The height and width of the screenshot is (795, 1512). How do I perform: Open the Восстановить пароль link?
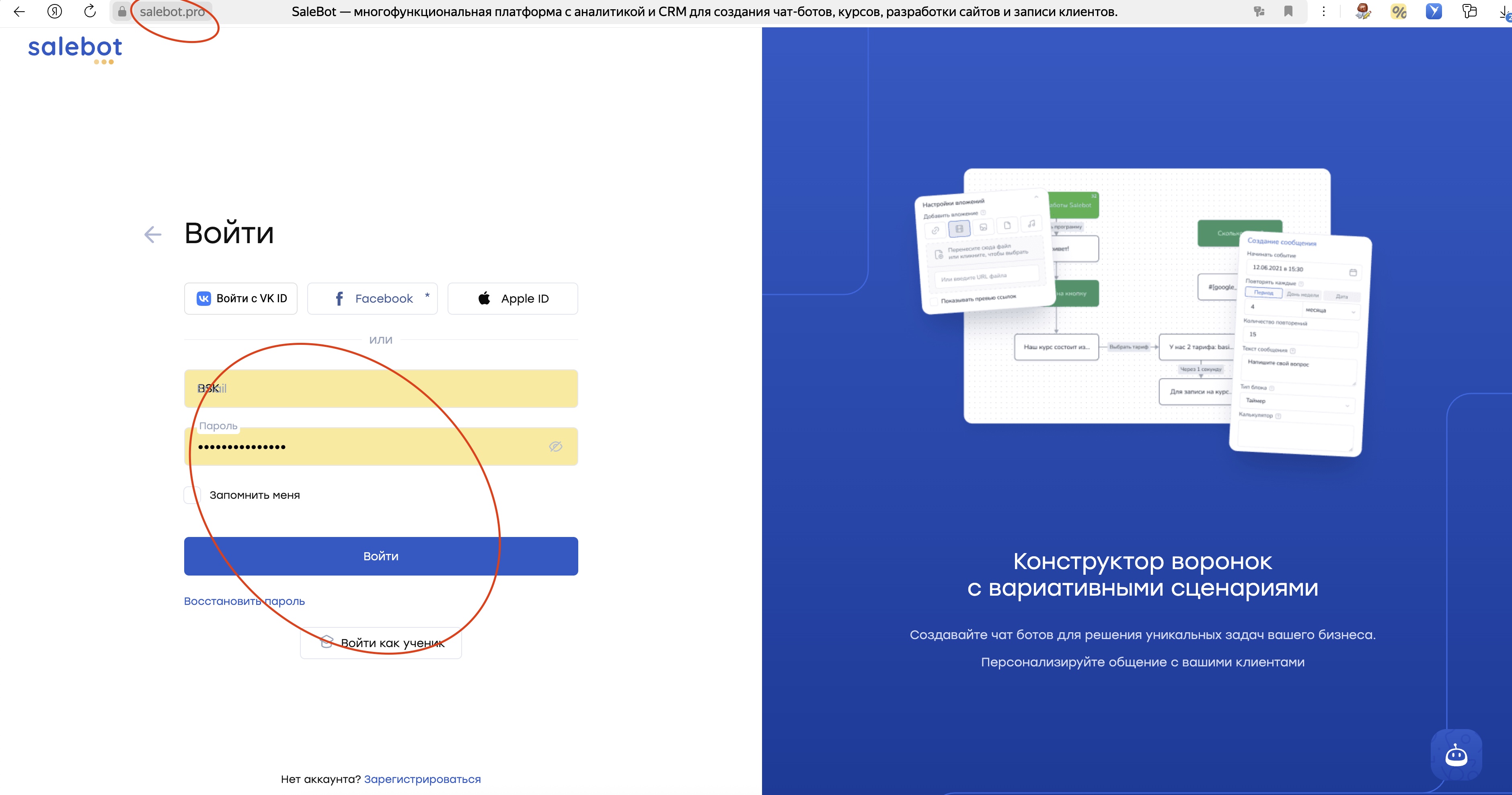click(244, 601)
